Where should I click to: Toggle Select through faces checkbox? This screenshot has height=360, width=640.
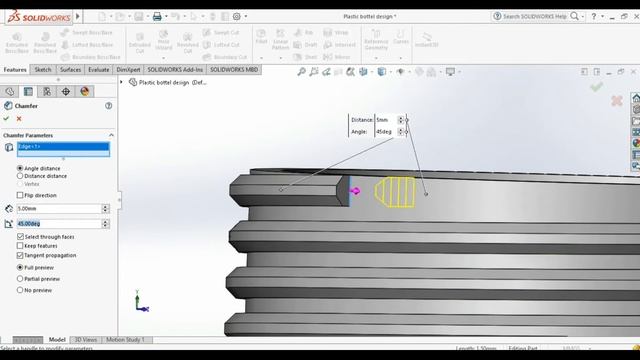[x=20, y=237]
